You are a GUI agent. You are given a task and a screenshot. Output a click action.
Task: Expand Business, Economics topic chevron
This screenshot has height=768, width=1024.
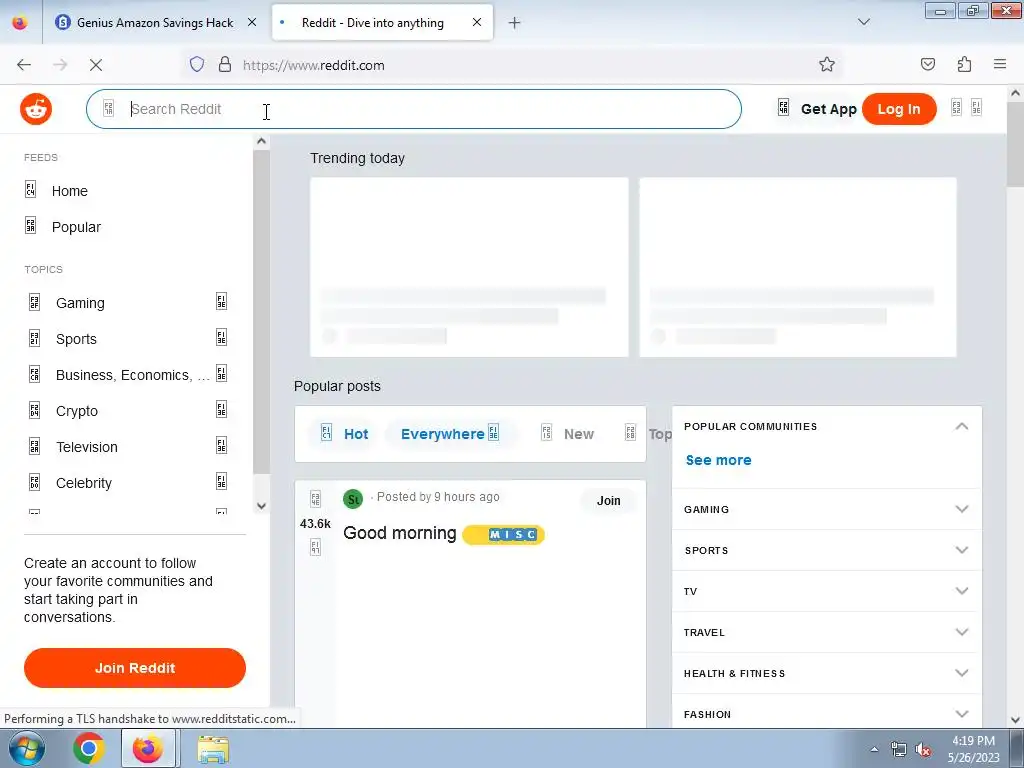tap(221, 374)
